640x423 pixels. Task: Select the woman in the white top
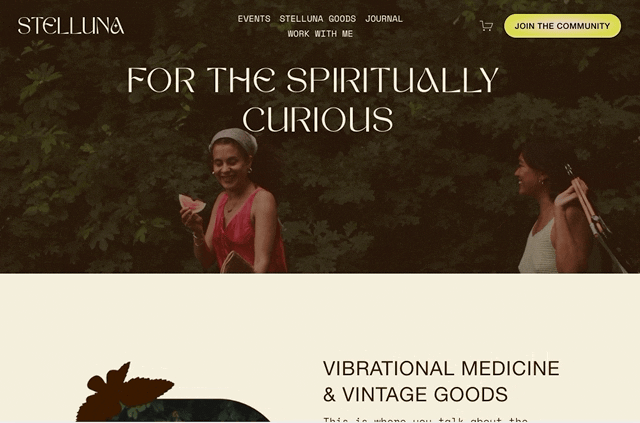coord(551,208)
